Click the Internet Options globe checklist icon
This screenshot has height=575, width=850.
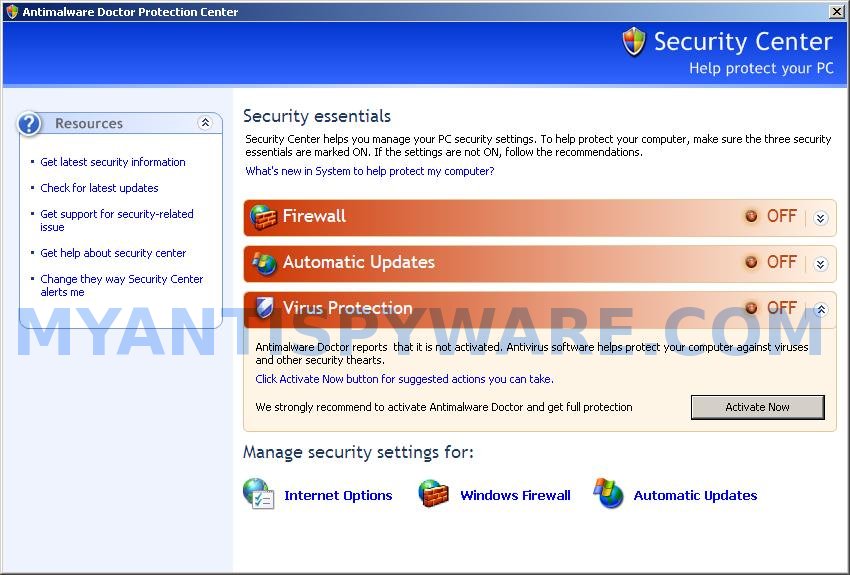click(x=259, y=494)
